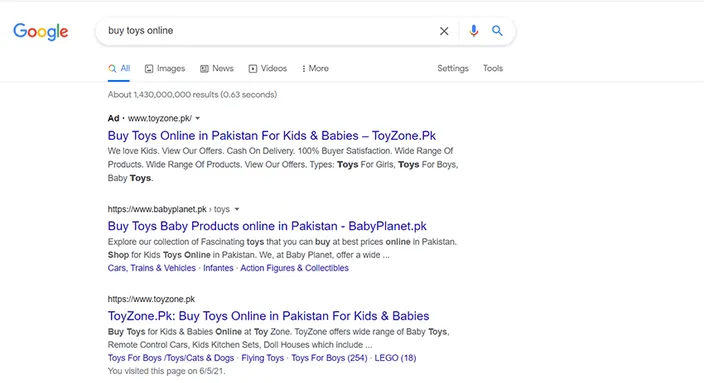Open the 'Cars, Trains & Vehicles' sitelink
The height and width of the screenshot is (383, 704).
tap(152, 268)
